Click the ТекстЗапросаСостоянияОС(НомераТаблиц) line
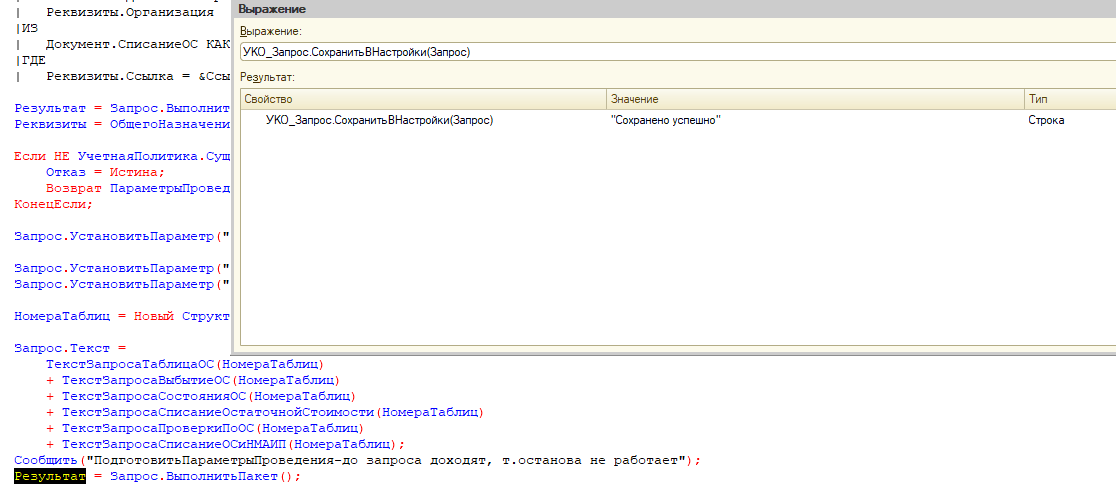Screen dimensions: 1116x503 click(201, 396)
